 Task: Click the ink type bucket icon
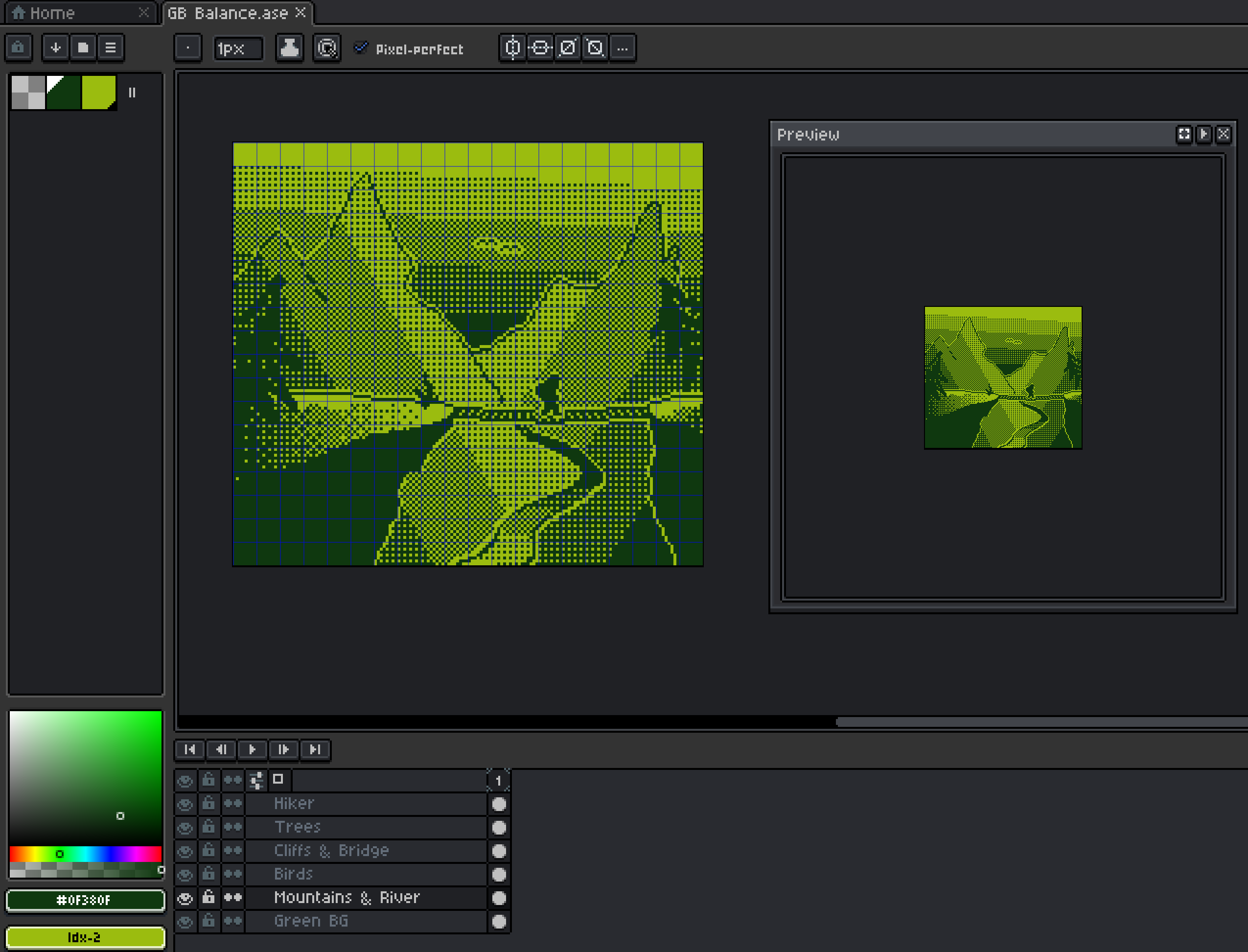289,48
